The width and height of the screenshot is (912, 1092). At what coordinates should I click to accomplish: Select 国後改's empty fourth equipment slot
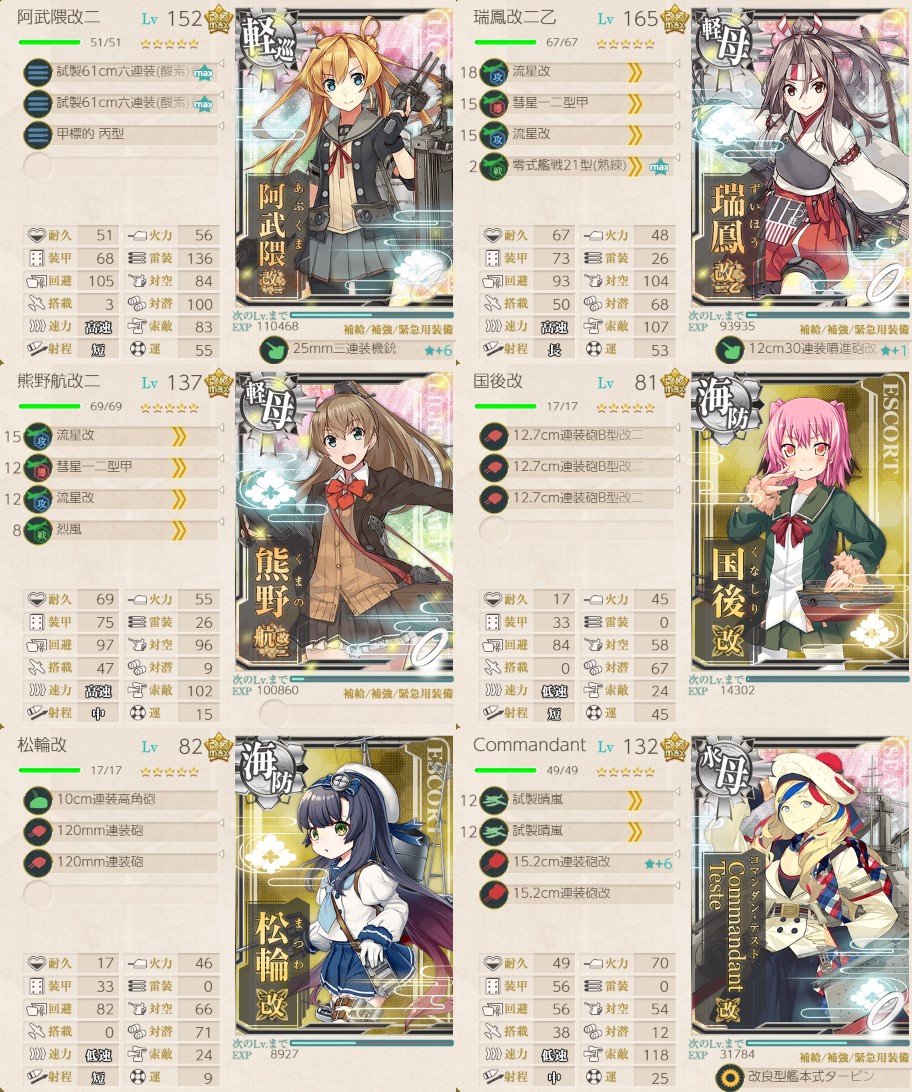[x=576, y=530]
